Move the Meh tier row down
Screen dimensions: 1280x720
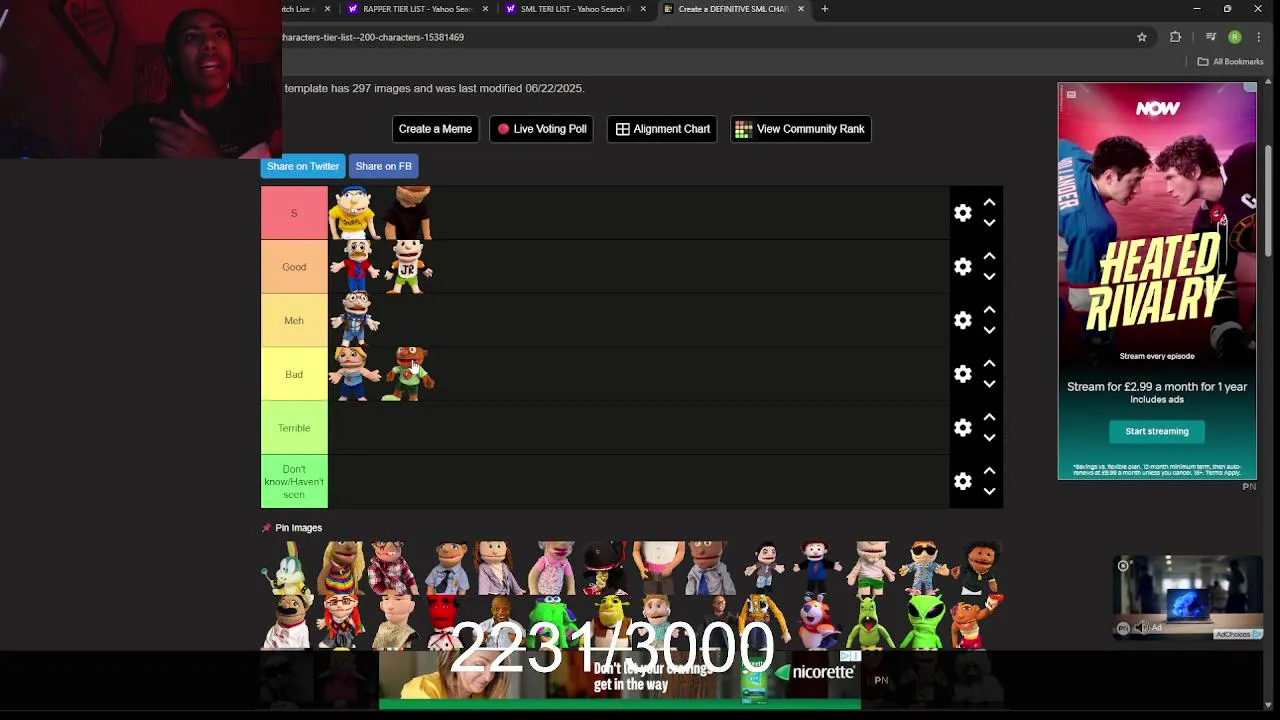989,330
